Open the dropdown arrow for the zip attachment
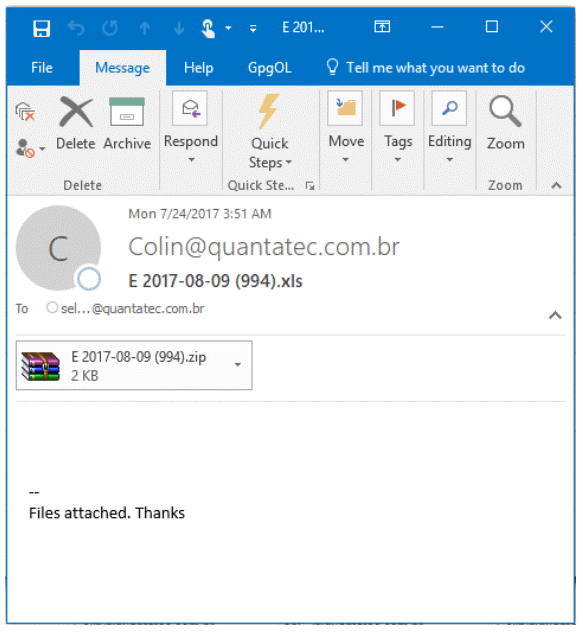Viewport: 583px width, 633px height. point(238,365)
